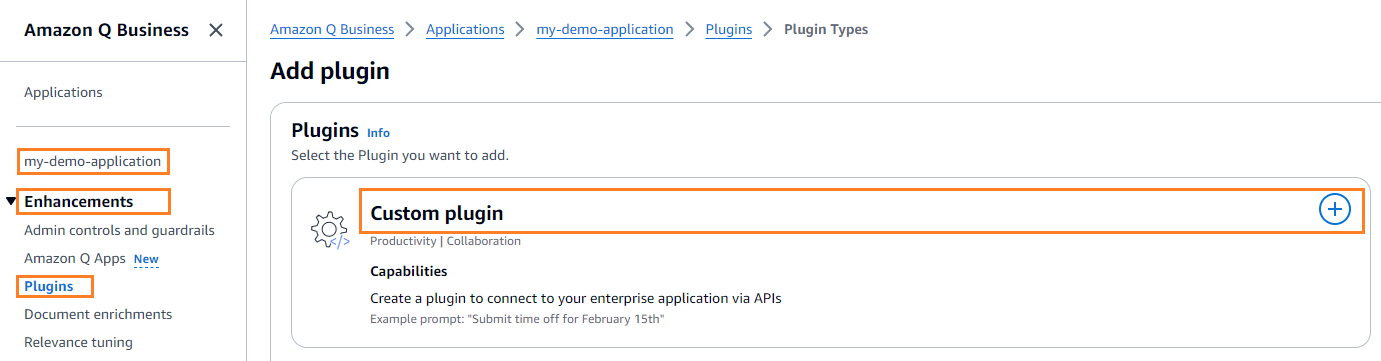Click Amazon Q Business breadcrumb link
This screenshot has height=361, width=1381.
(332, 29)
